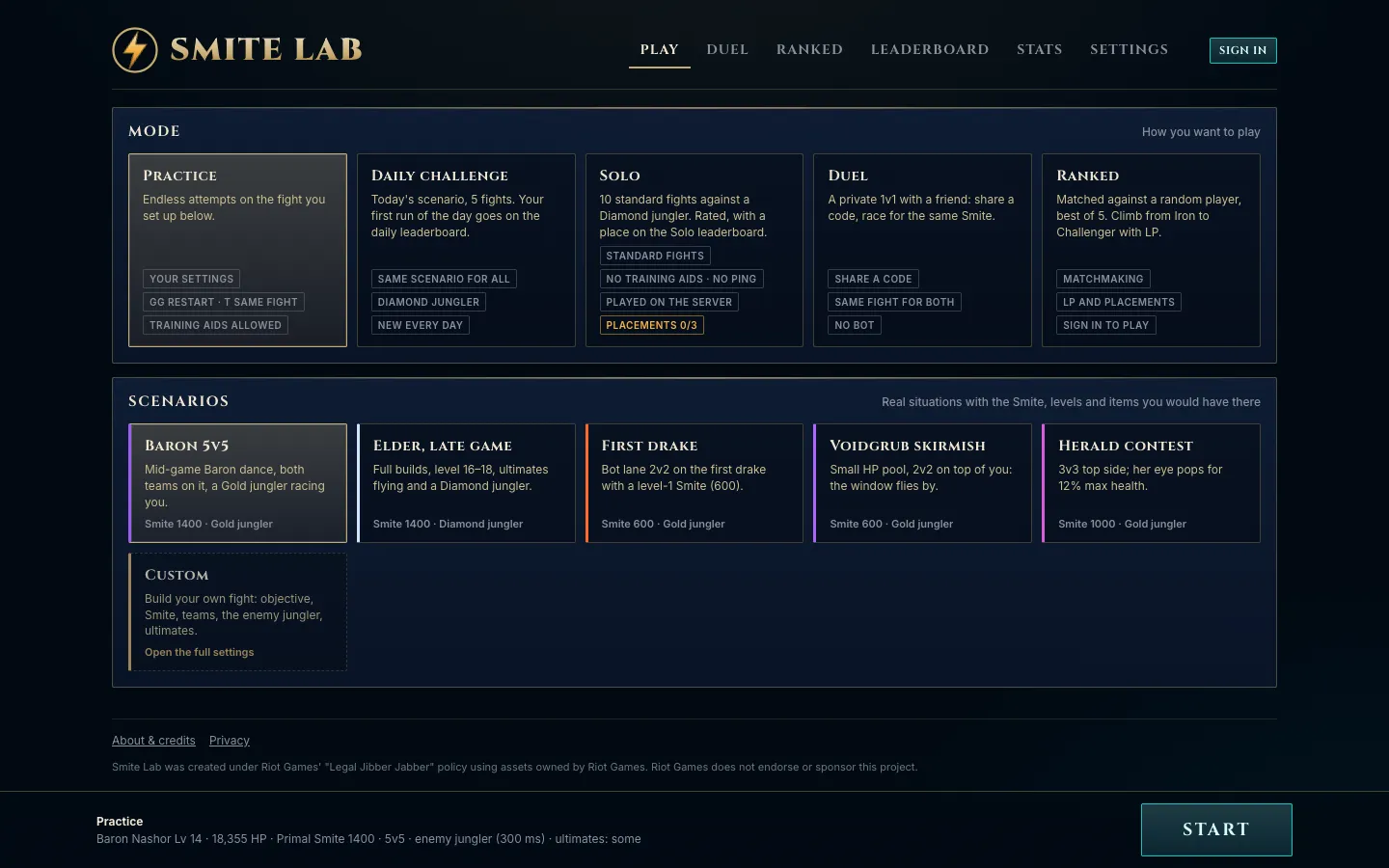Open the About & credits link
Viewport: 1389px width, 868px height.
(x=153, y=741)
